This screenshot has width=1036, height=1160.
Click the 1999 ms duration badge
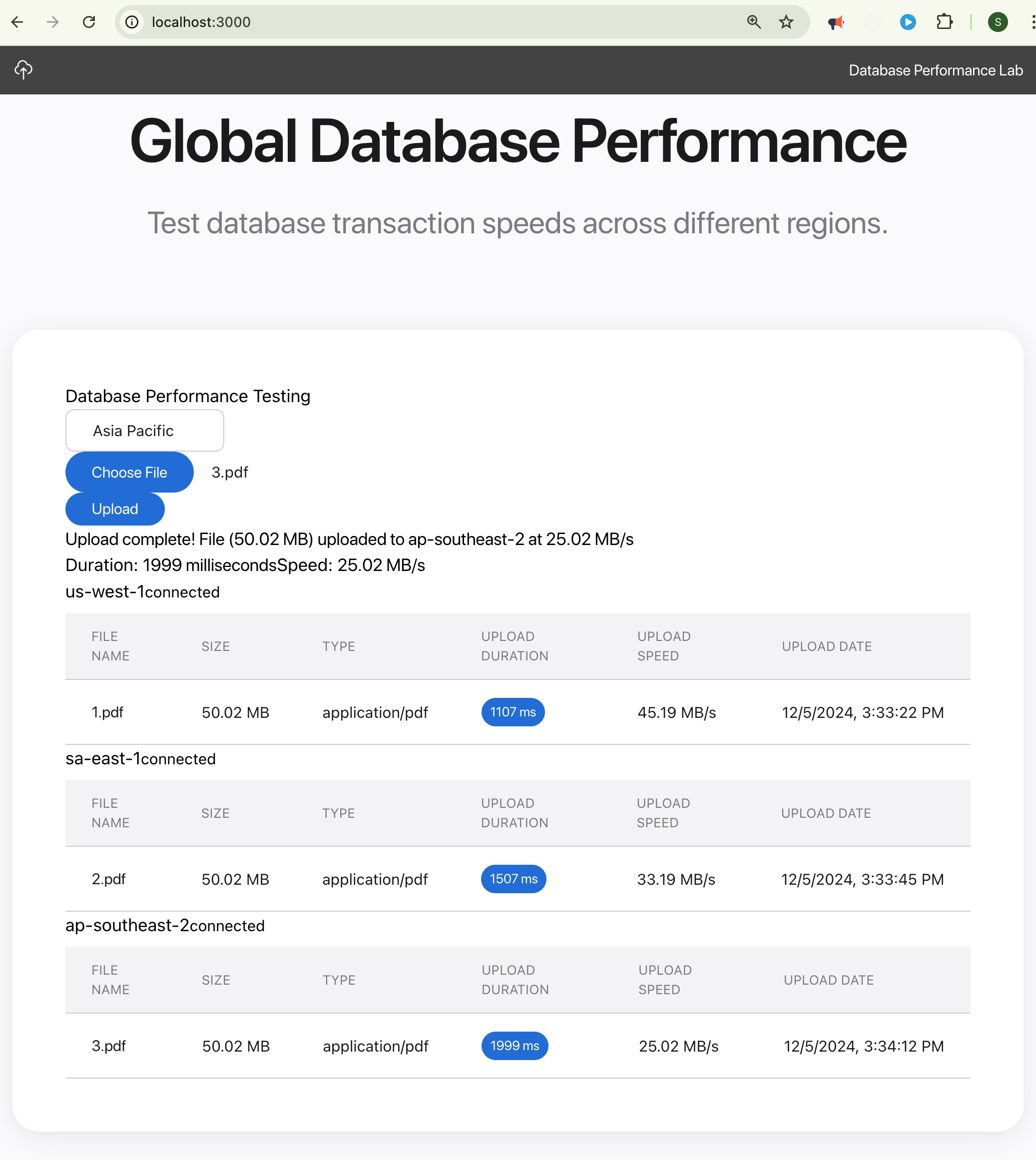[x=515, y=1046]
